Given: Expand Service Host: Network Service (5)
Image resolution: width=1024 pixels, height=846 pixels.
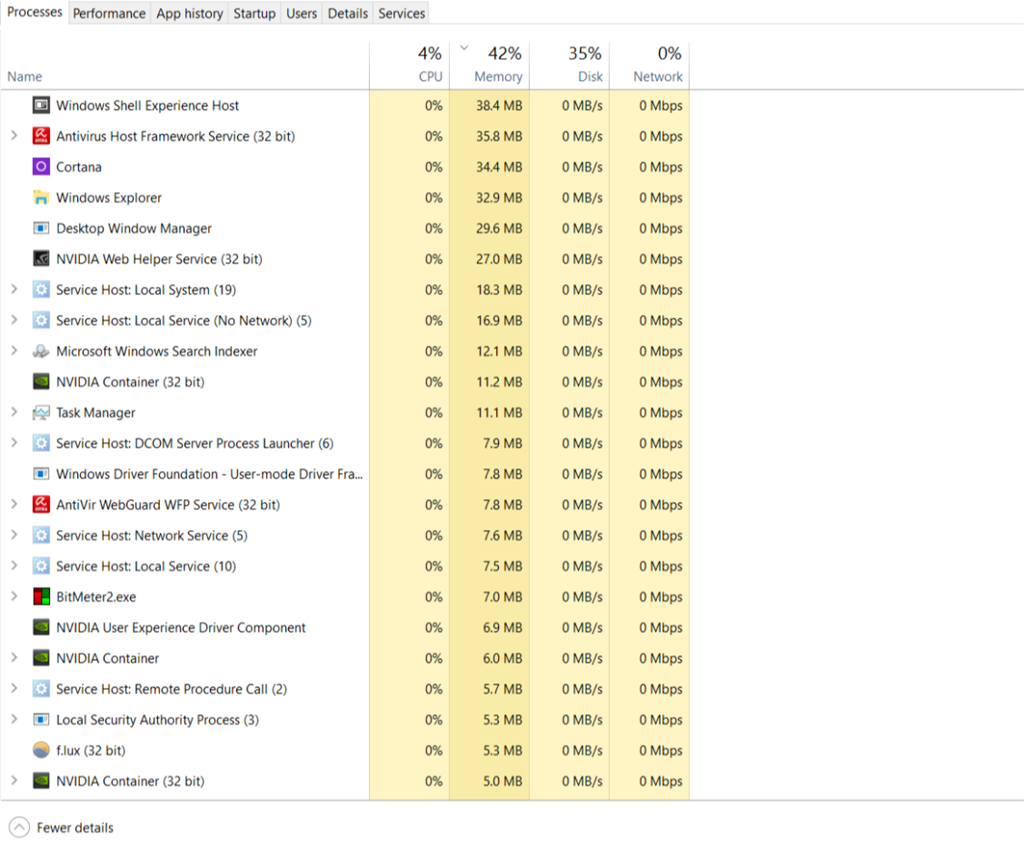Looking at the screenshot, I should pos(14,534).
